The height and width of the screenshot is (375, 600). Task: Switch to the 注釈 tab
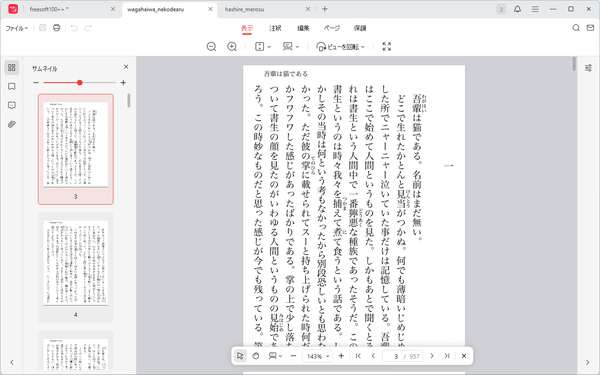pos(275,28)
